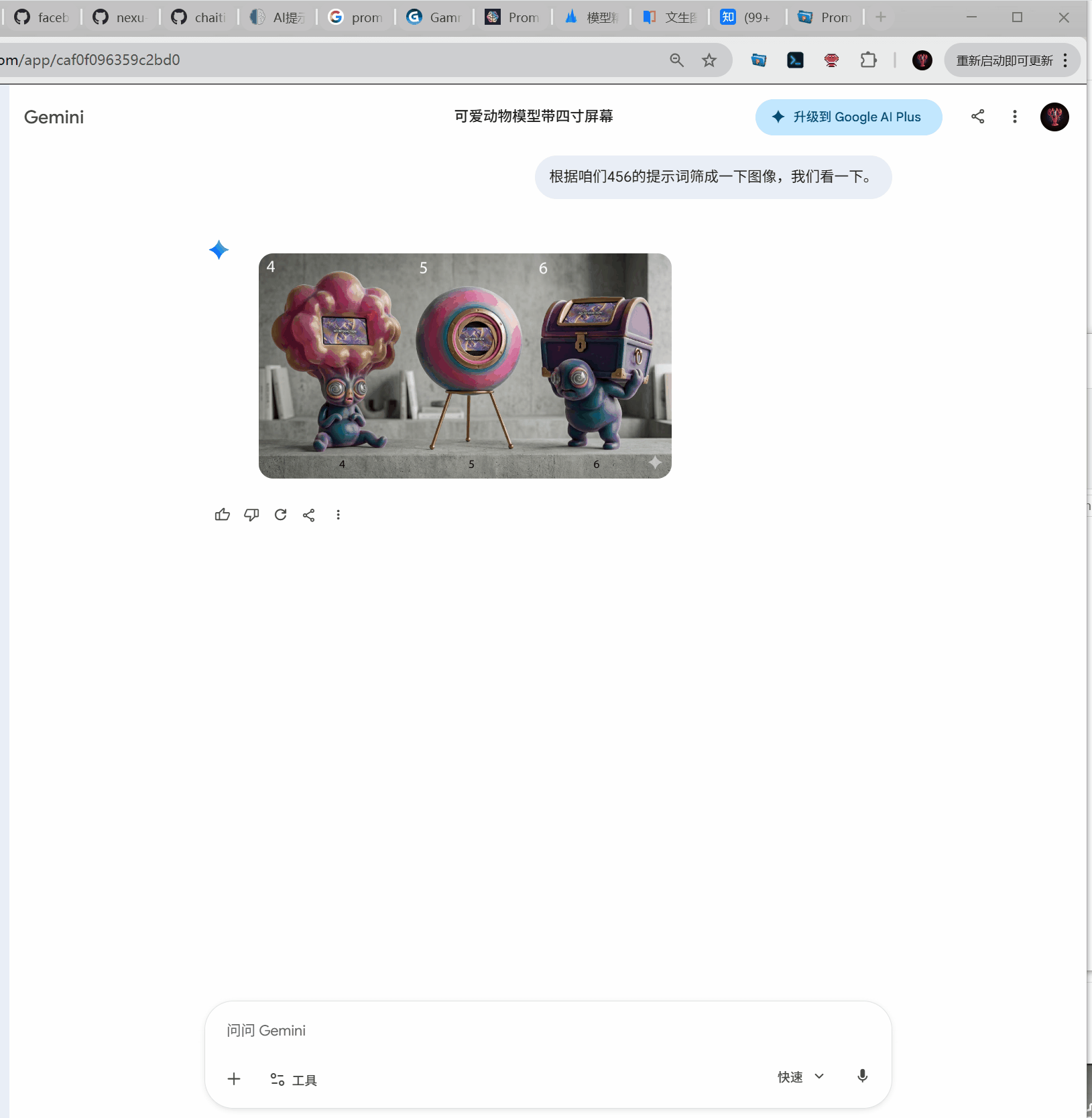Open a new browser tab
Viewport: 1092px width, 1118px height.
pyautogui.click(x=881, y=17)
